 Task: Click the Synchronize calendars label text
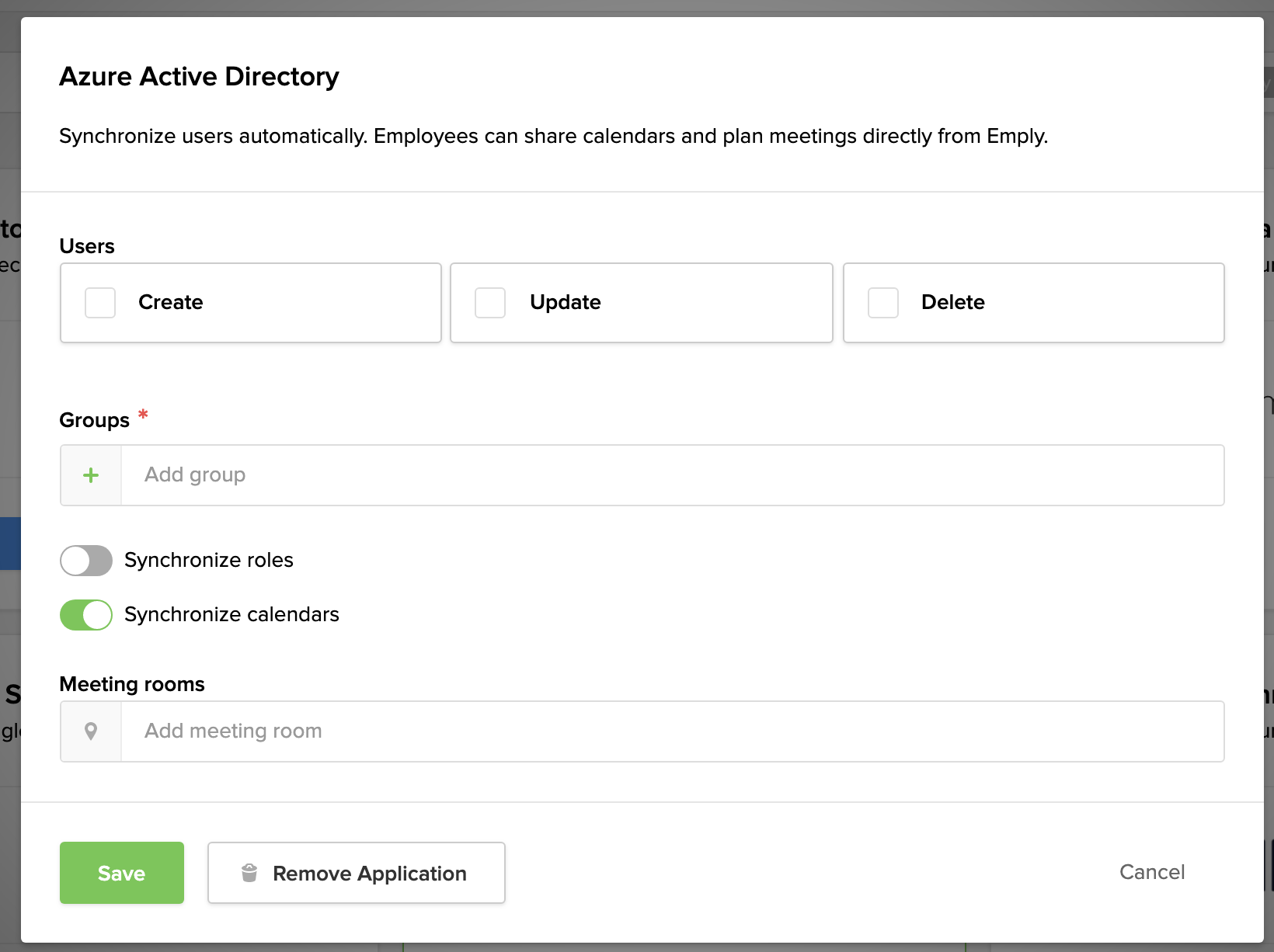coord(231,614)
